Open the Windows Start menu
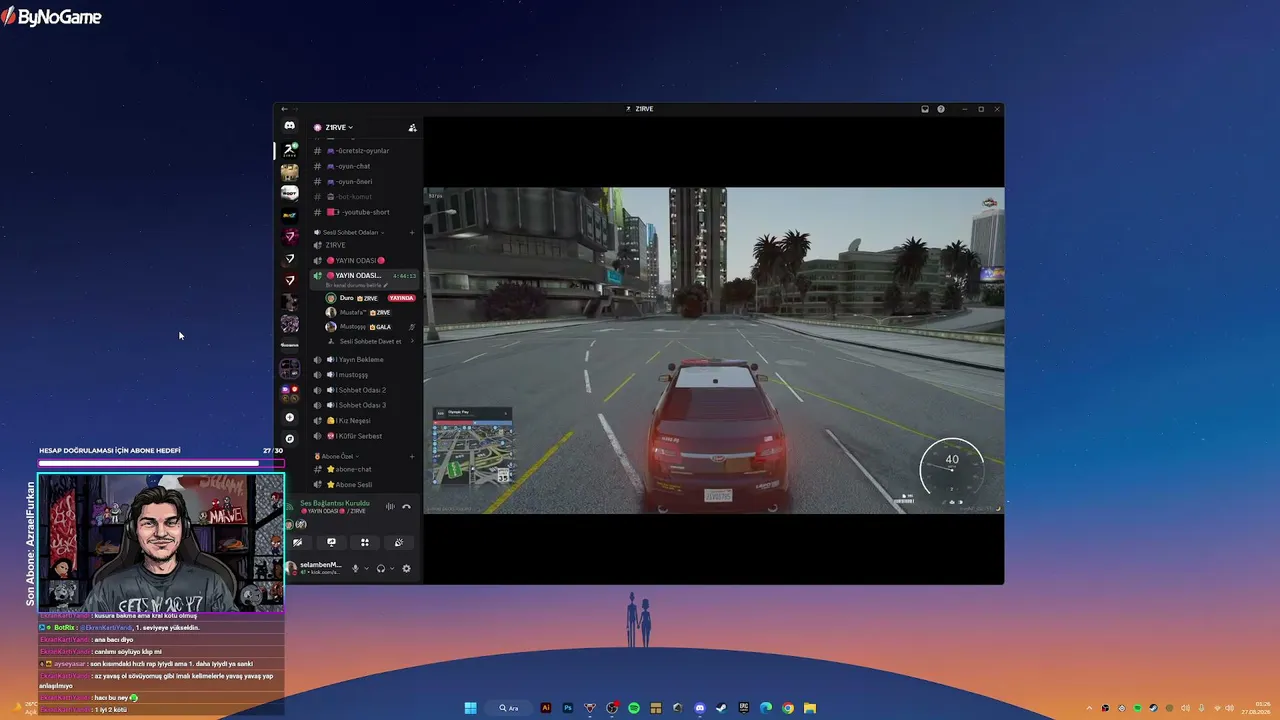 click(470, 708)
